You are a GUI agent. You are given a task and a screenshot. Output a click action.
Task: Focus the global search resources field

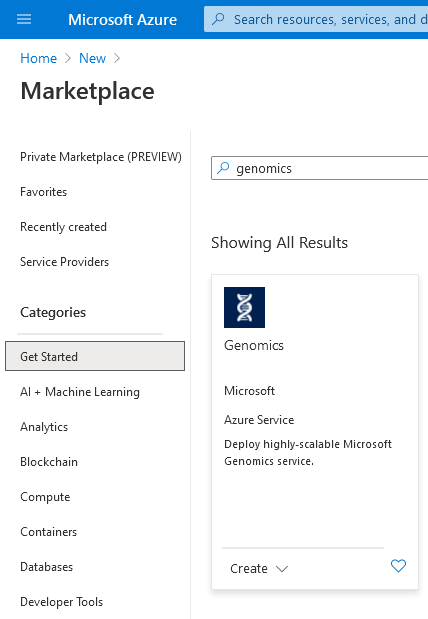[x=316, y=19]
